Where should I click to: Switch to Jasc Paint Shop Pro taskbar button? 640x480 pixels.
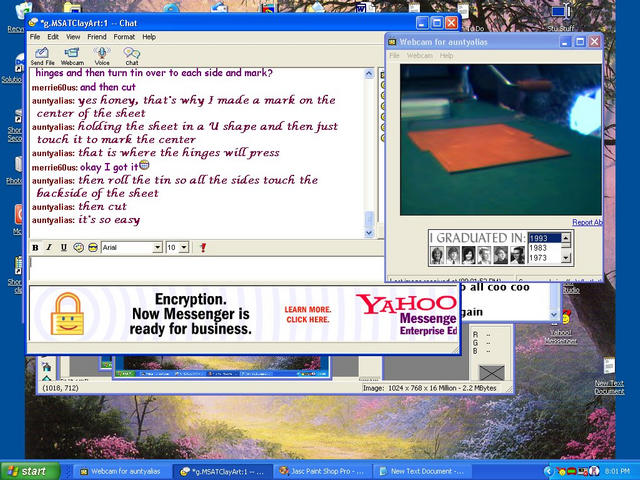[322, 471]
